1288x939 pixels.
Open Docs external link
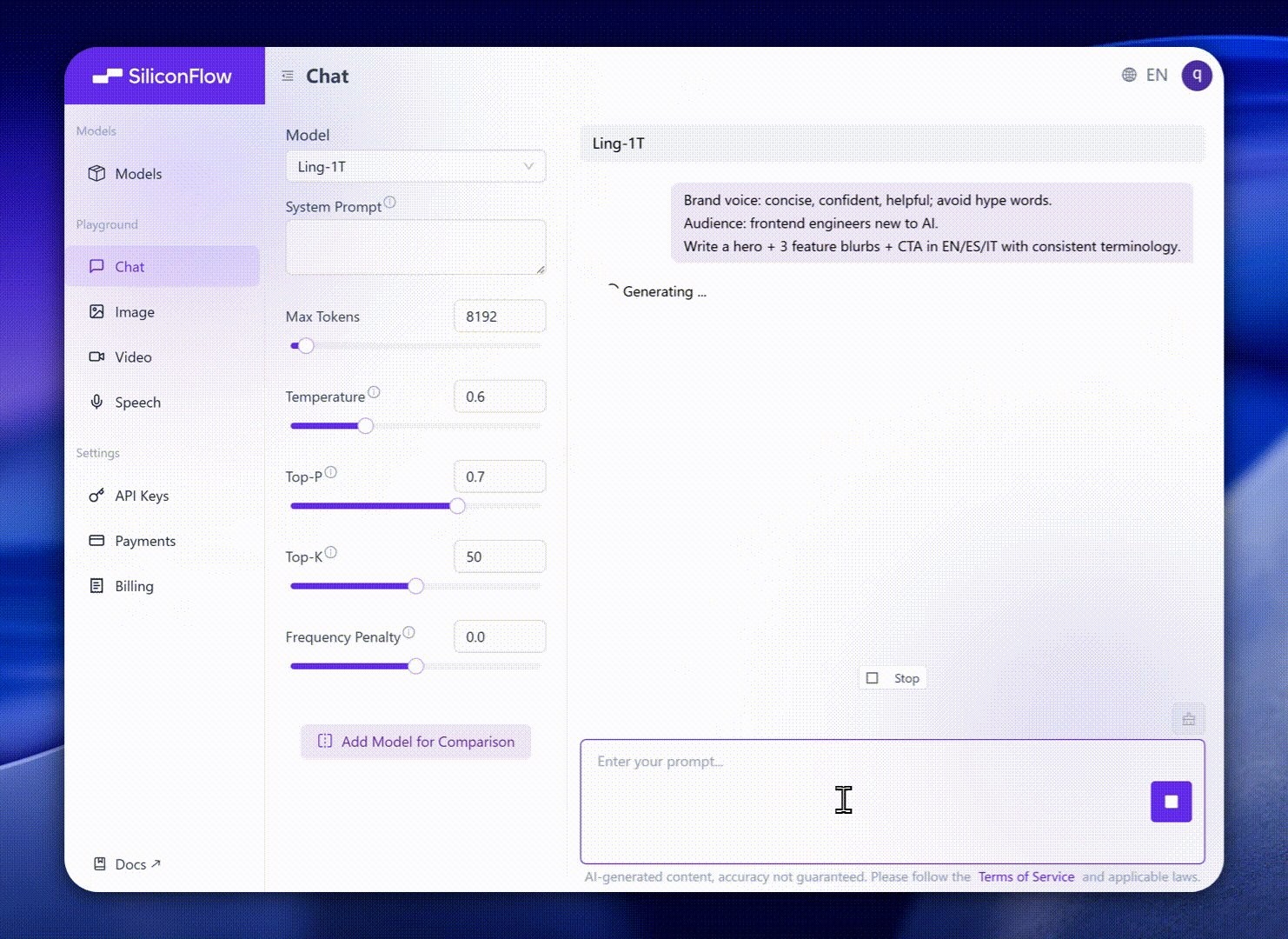[127, 864]
